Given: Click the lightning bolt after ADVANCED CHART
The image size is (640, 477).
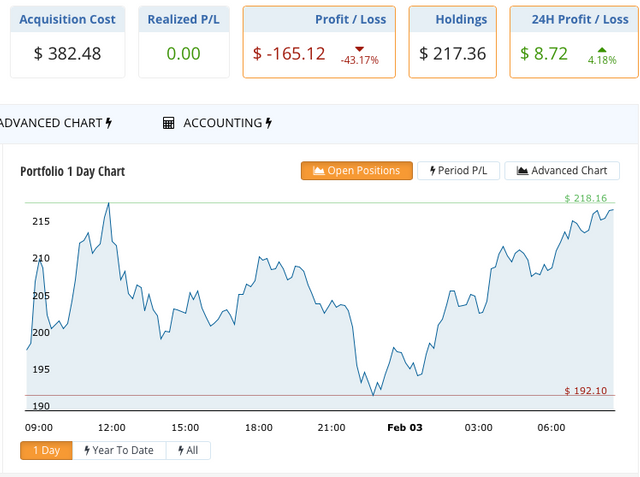Looking at the screenshot, I should tap(109, 123).
